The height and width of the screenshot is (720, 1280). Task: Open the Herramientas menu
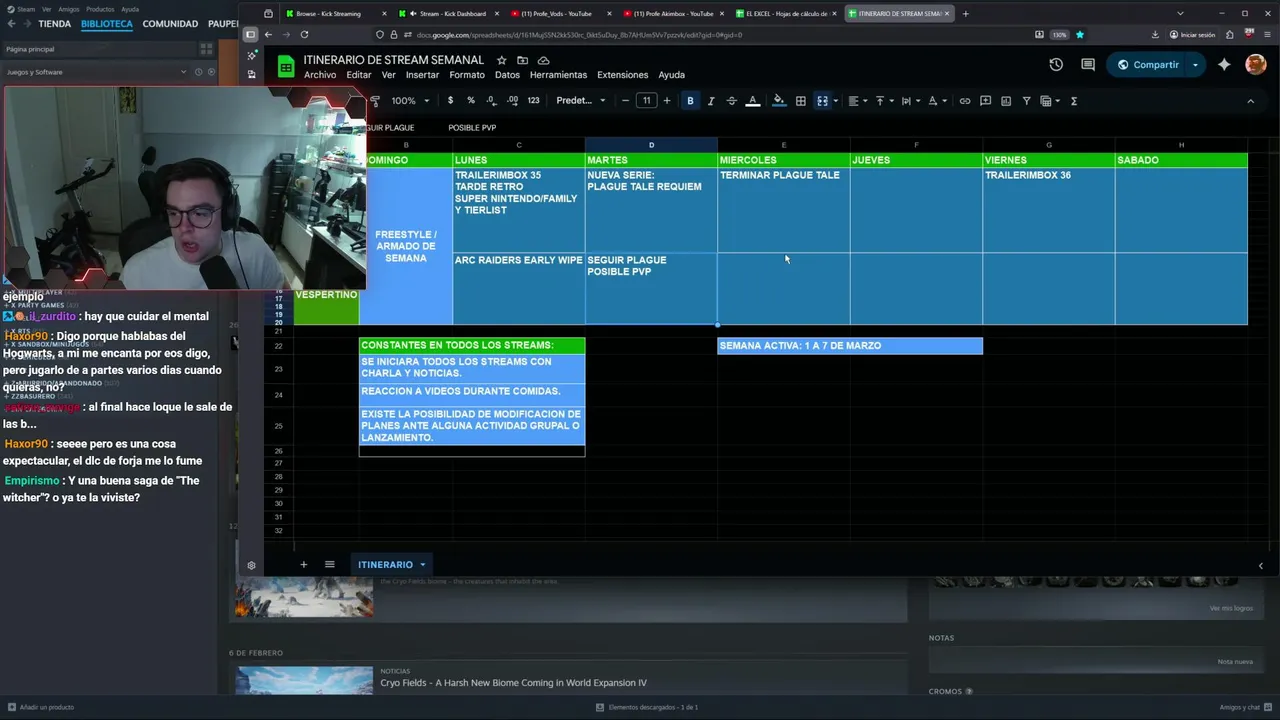tap(558, 75)
